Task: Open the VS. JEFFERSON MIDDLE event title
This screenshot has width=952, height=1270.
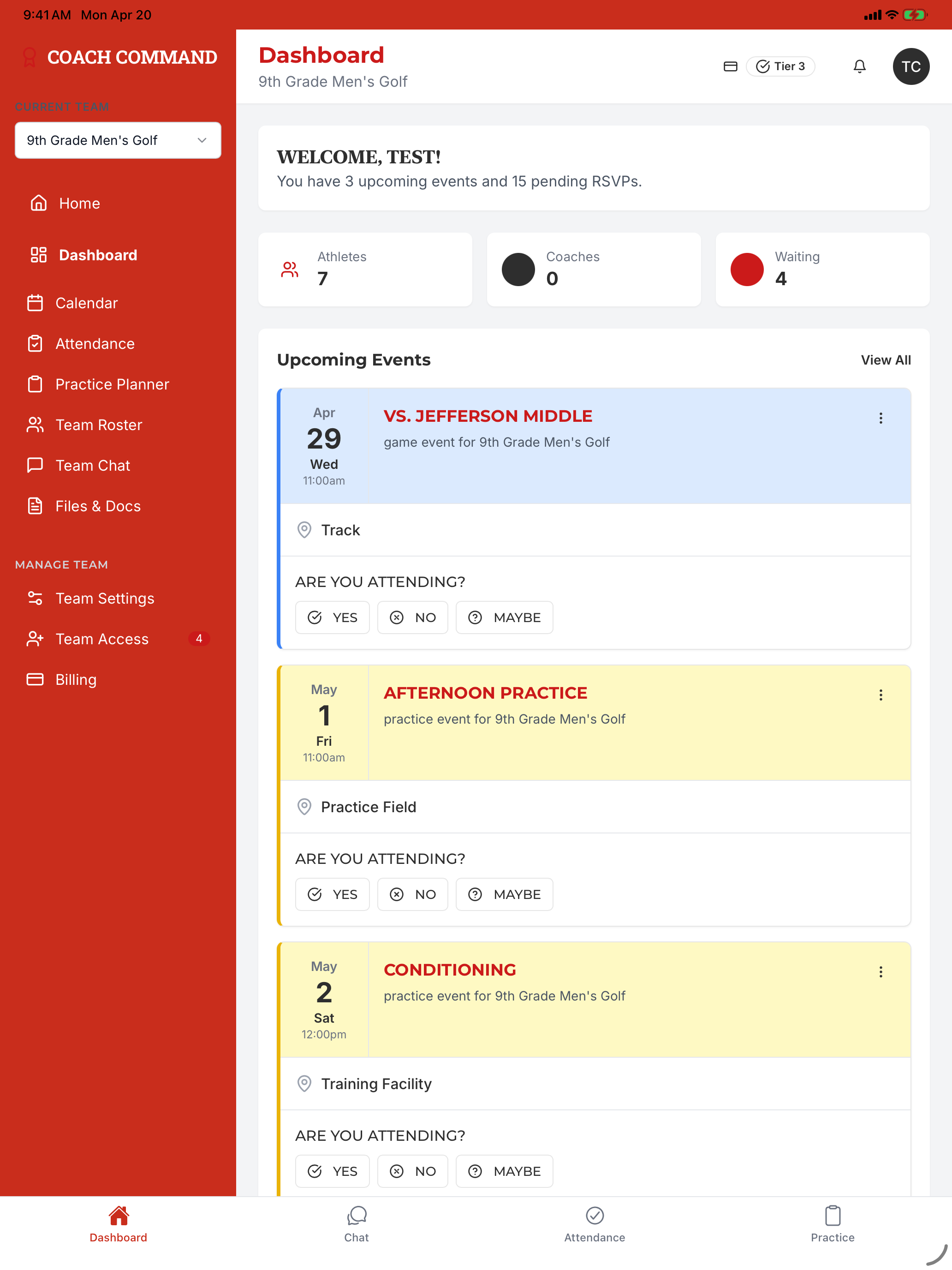Action: click(488, 416)
